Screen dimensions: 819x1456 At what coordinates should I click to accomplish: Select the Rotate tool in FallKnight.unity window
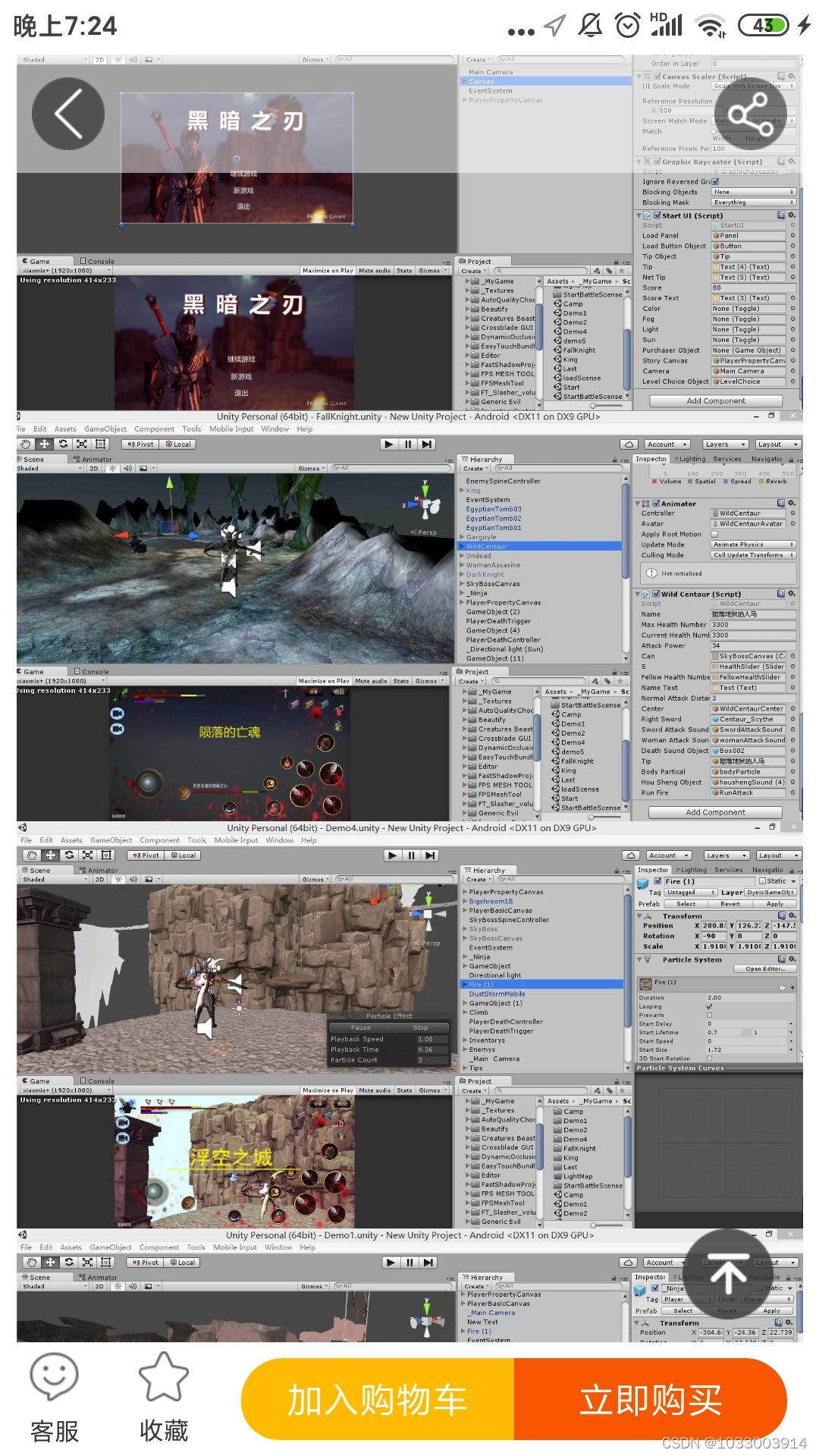pos(63,444)
